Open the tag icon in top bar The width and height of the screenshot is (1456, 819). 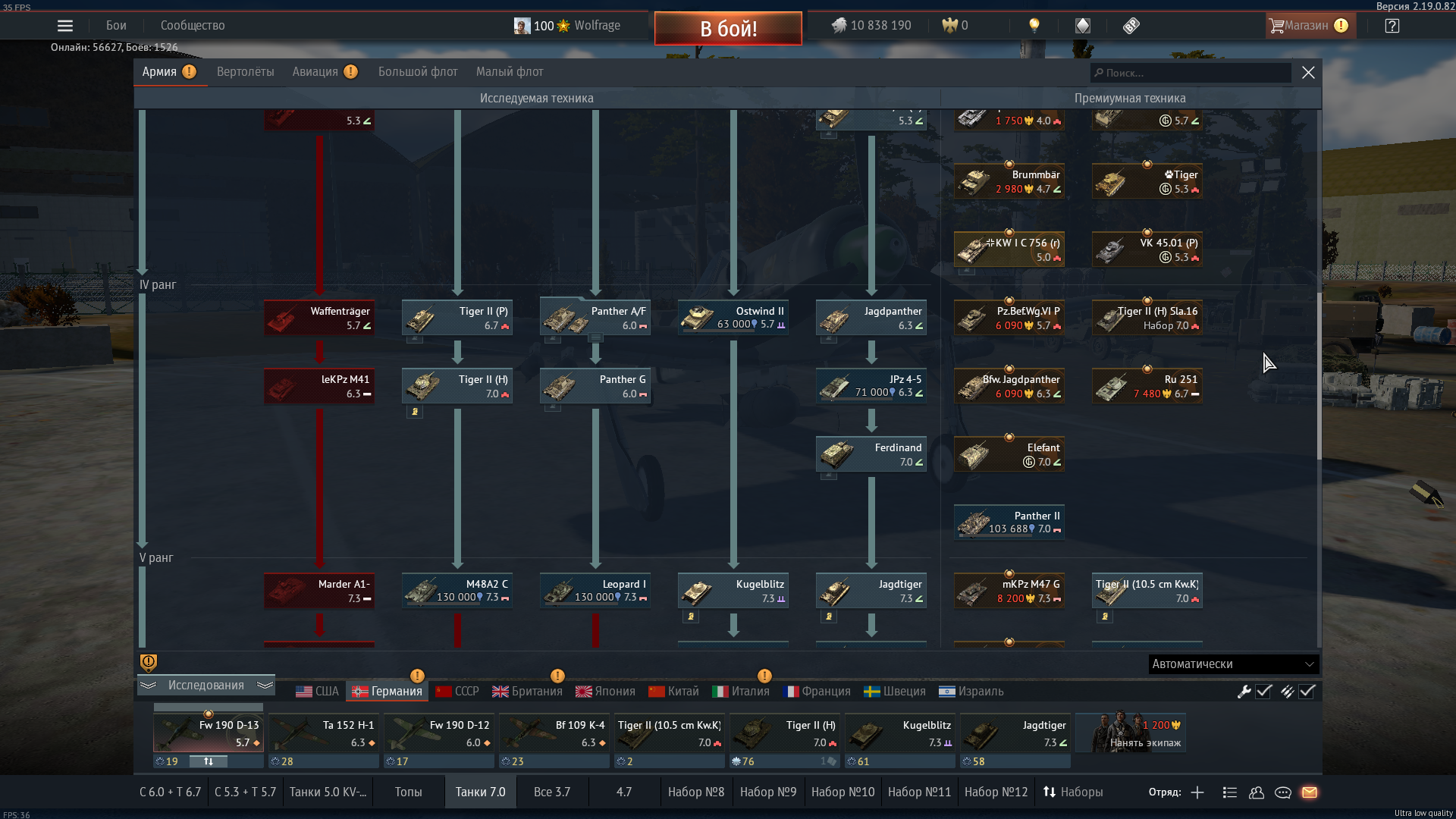point(1131,26)
